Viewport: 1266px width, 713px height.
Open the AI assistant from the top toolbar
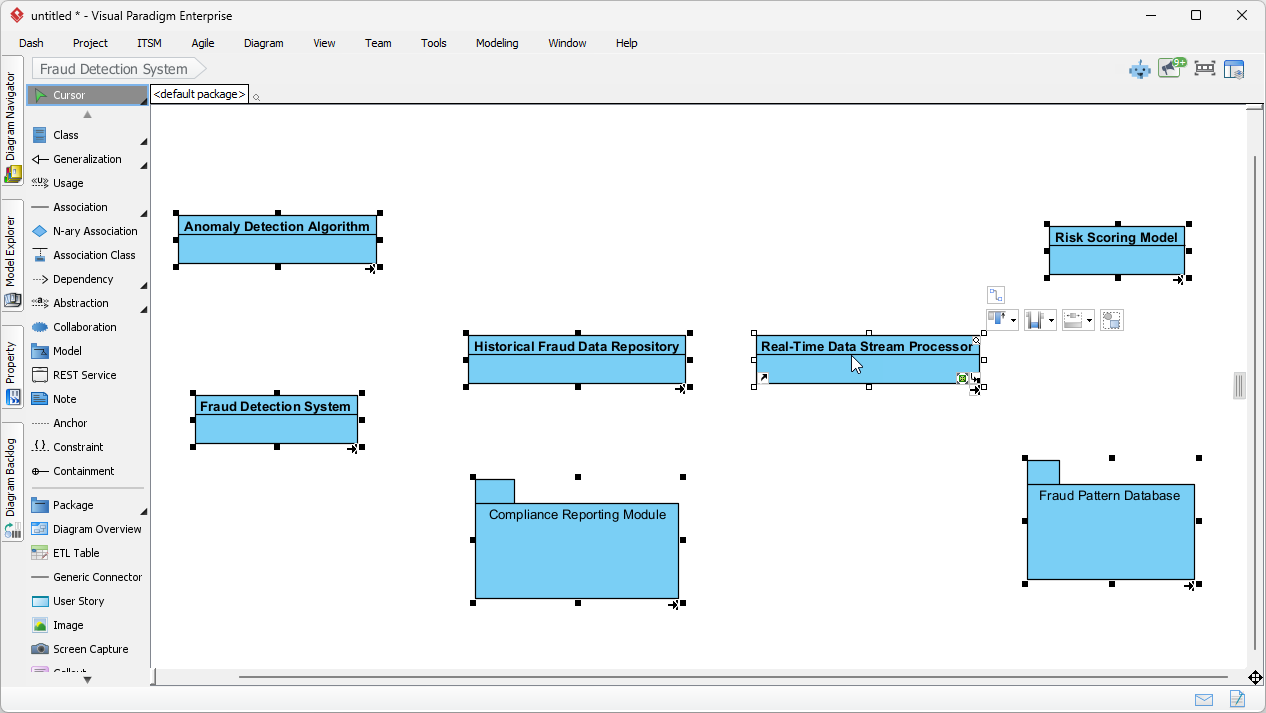[x=1139, y=69]
